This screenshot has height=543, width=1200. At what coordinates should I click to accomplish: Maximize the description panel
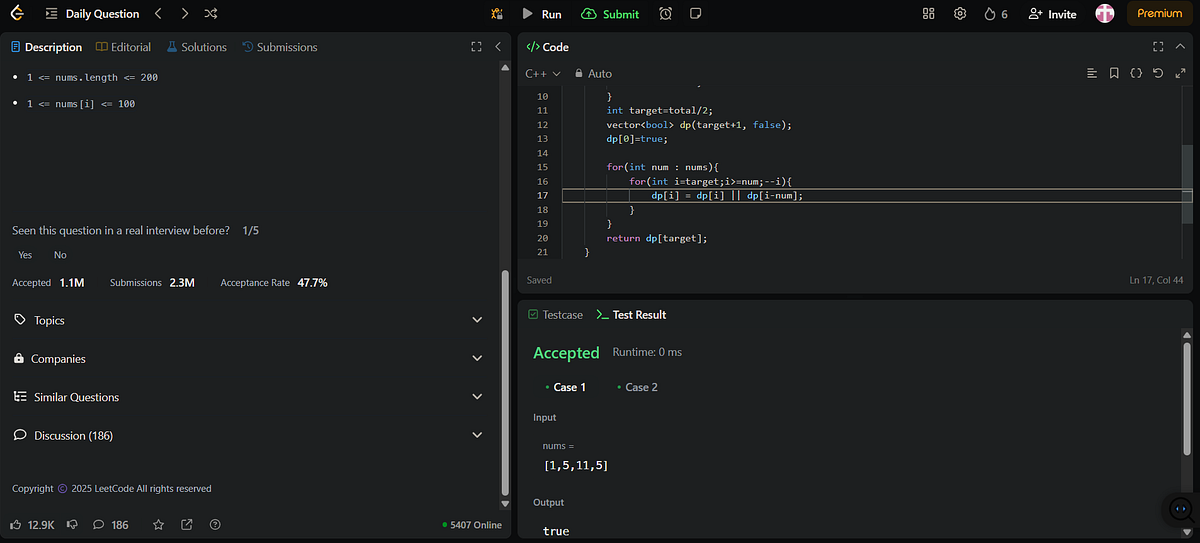(476, 47)
